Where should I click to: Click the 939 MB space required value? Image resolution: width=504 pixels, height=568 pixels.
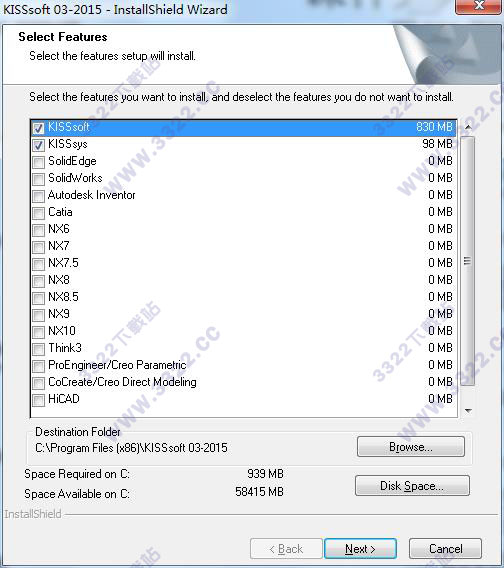click(x=265, y=474)
